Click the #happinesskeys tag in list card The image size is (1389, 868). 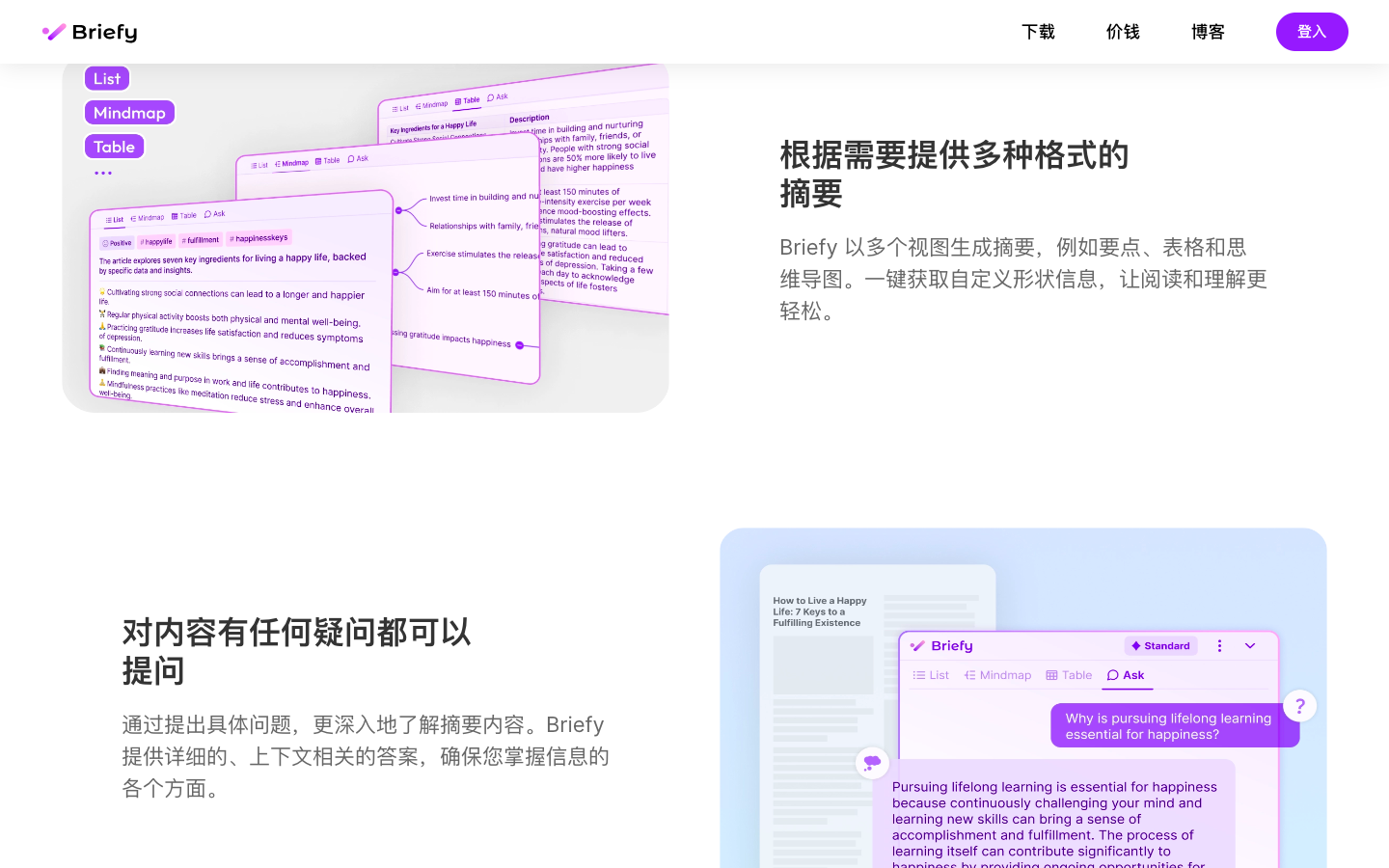click(x=259, y=237)
